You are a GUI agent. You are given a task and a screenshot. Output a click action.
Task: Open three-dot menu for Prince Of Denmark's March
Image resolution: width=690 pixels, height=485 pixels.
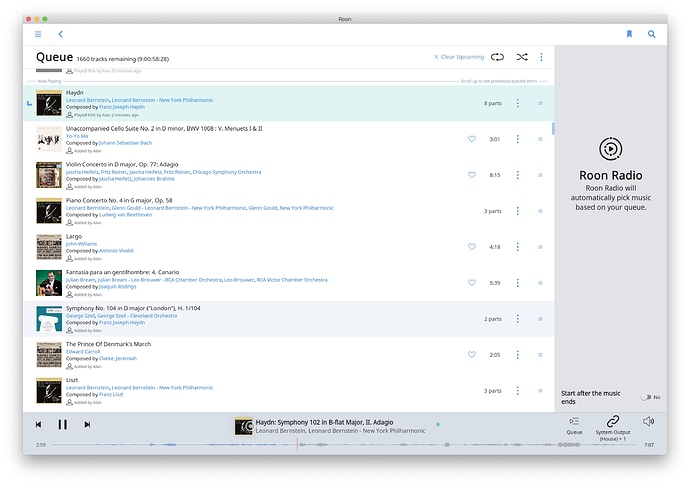tap(518, 355)
